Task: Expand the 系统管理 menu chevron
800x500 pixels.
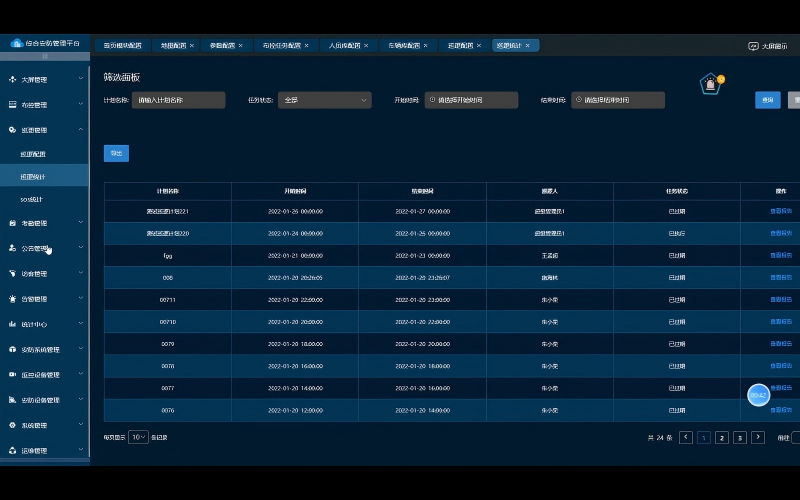Action: [x=81, y=424]
